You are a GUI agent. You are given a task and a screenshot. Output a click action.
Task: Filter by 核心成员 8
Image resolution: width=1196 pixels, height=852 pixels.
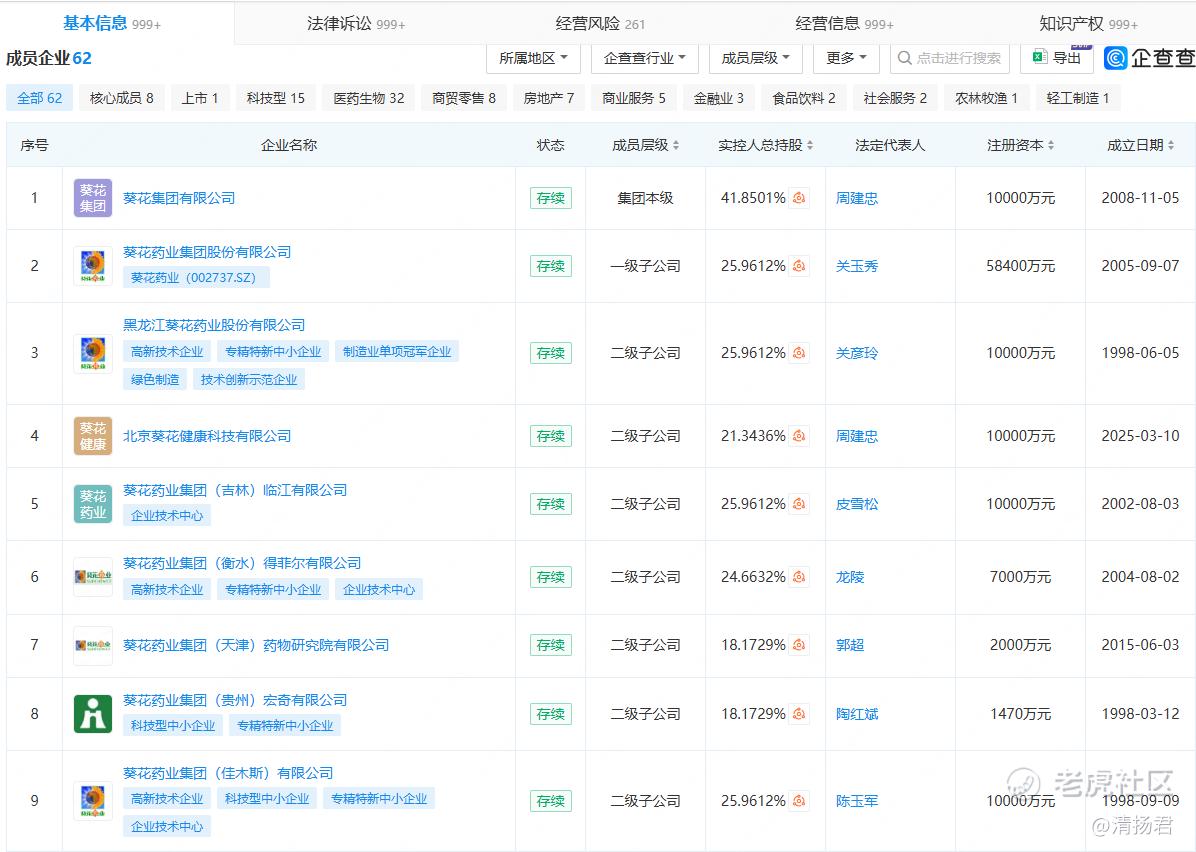pyautogui.click(x=121, y=98)
